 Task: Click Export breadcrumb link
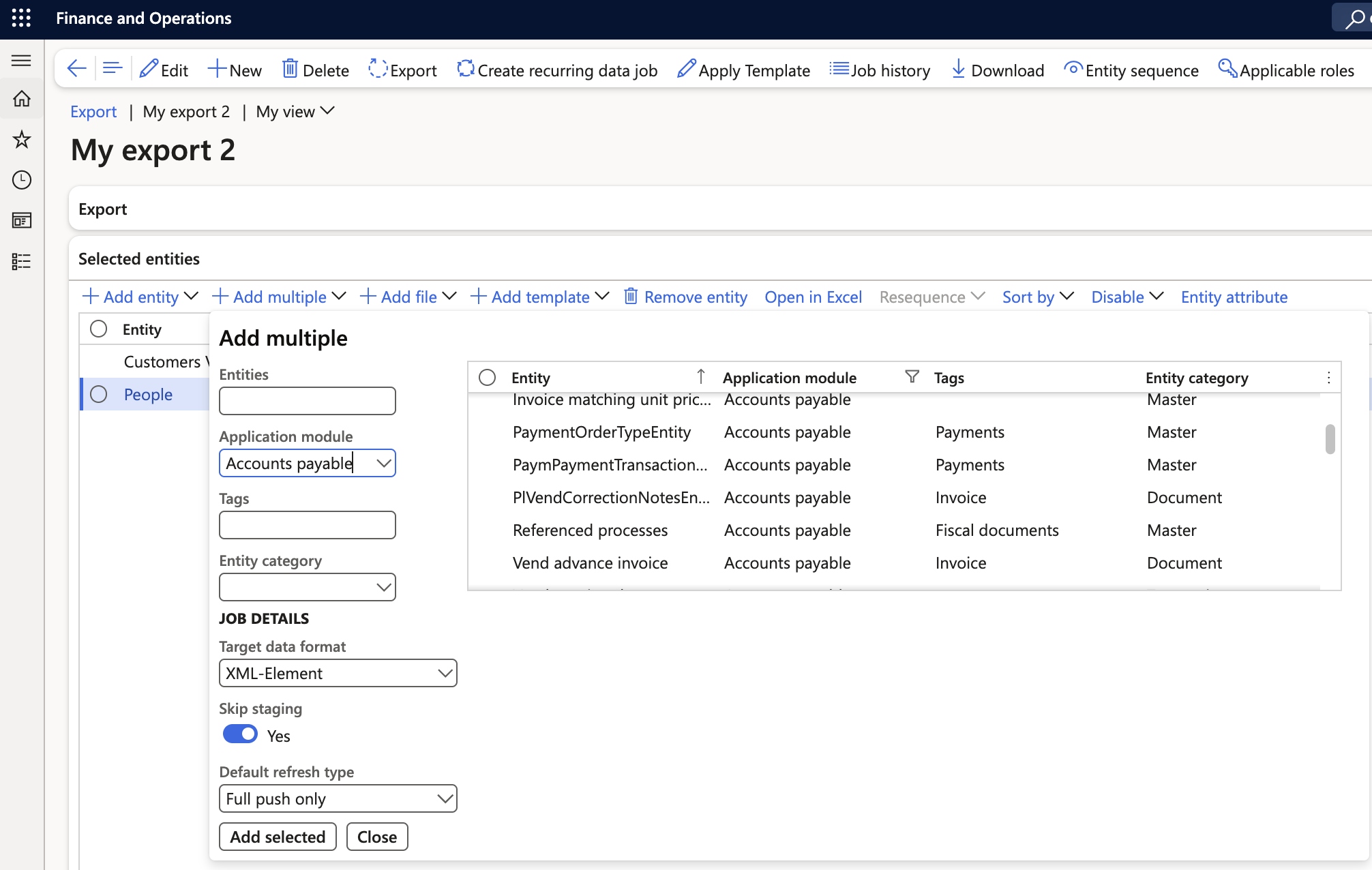[x=93, y=112]
